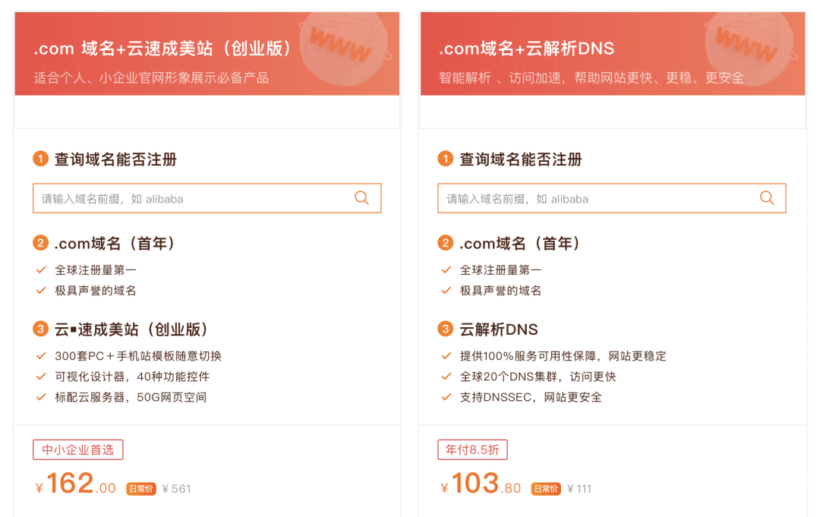Viewport: 820px width, 517px height.
Task: Click the 年付8.5折 tag
Action: tap(473, 450)
